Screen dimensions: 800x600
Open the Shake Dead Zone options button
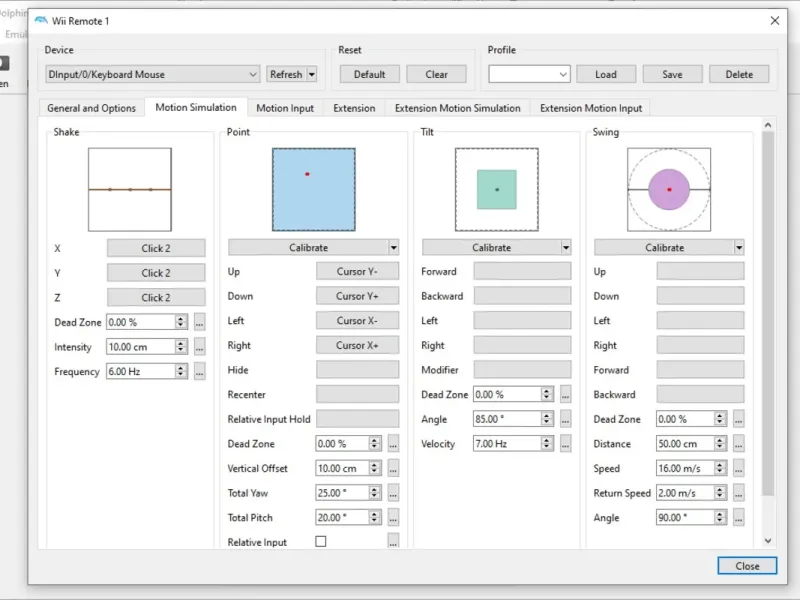(x=199, y=322)
